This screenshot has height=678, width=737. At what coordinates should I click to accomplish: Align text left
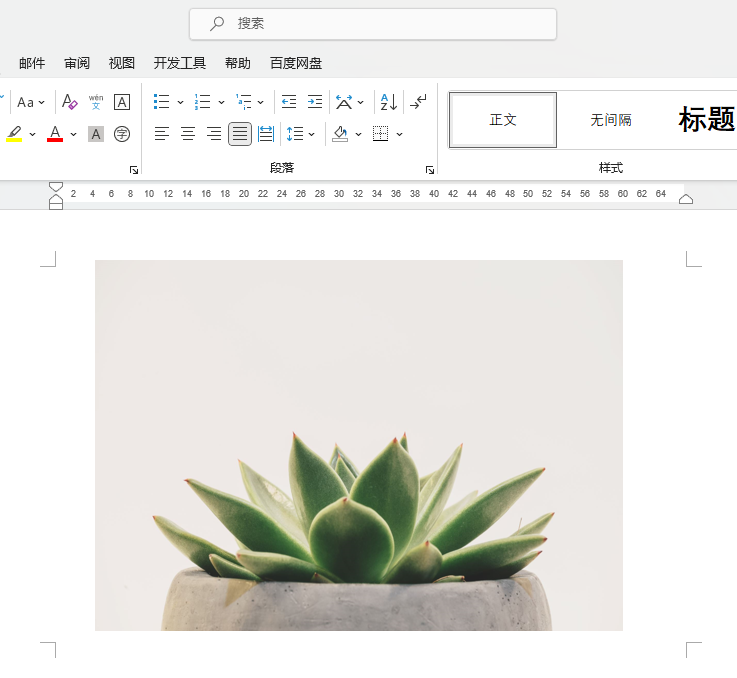(x=162, y=134)
